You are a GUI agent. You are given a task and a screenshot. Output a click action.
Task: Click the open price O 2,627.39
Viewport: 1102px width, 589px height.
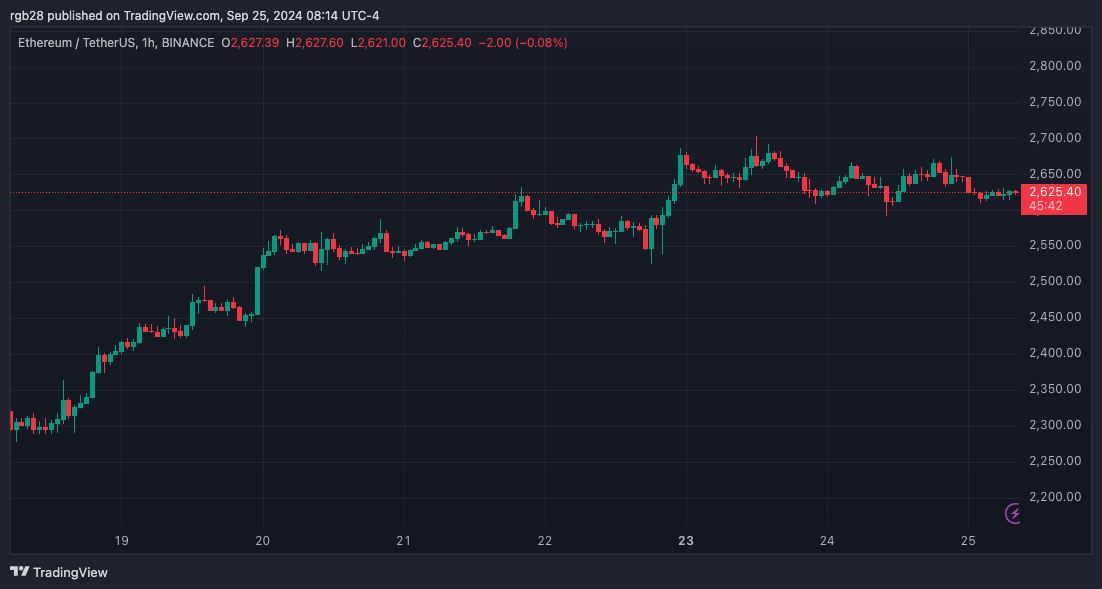click(249, 42)
